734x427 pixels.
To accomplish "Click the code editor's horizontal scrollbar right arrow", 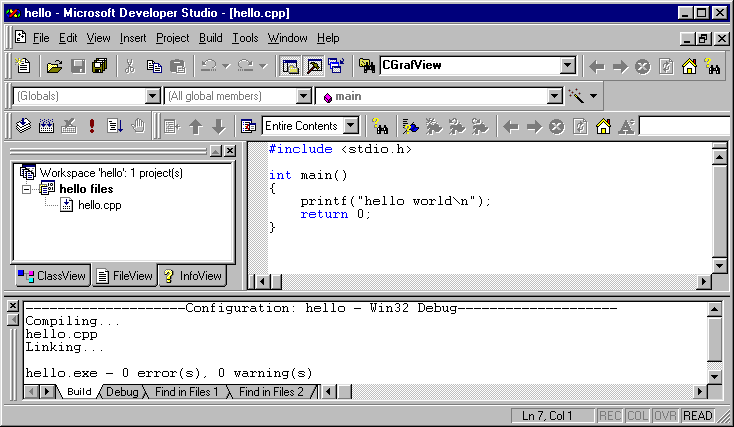I will click(x=703, y=282).
